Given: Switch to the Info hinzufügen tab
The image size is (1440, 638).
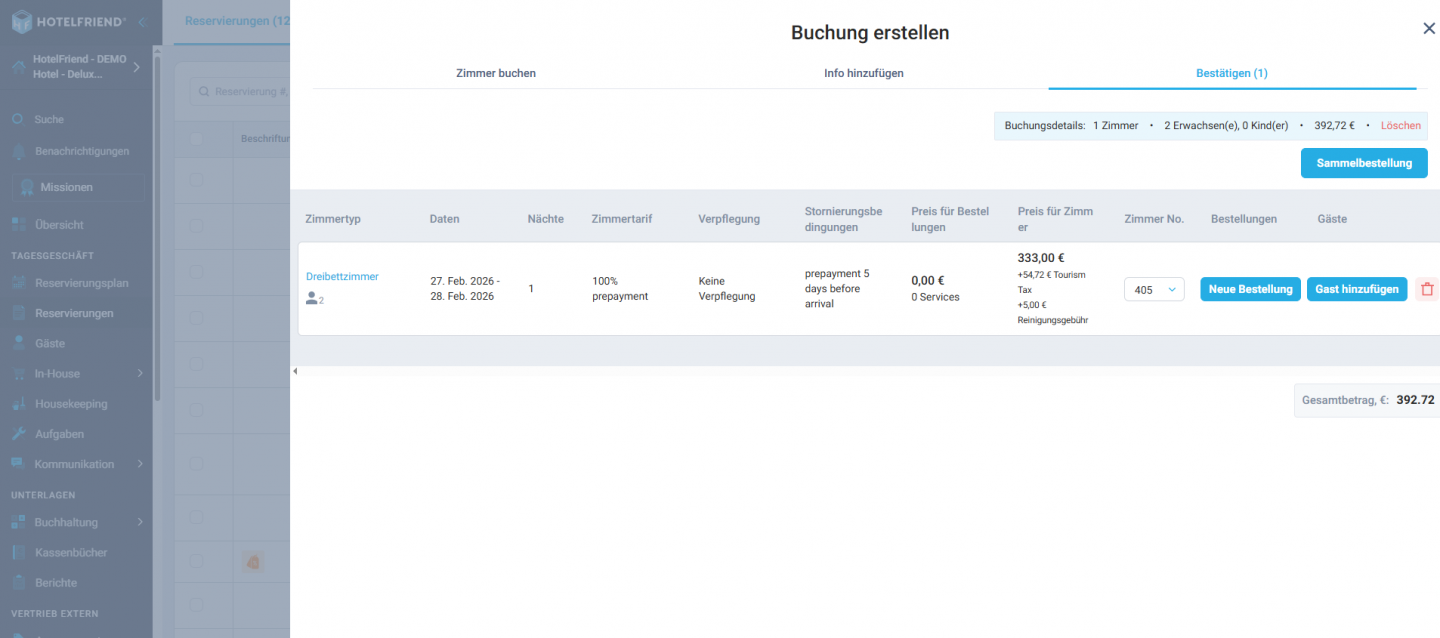Looking at the screenshot, I should (x=864, y=73).
